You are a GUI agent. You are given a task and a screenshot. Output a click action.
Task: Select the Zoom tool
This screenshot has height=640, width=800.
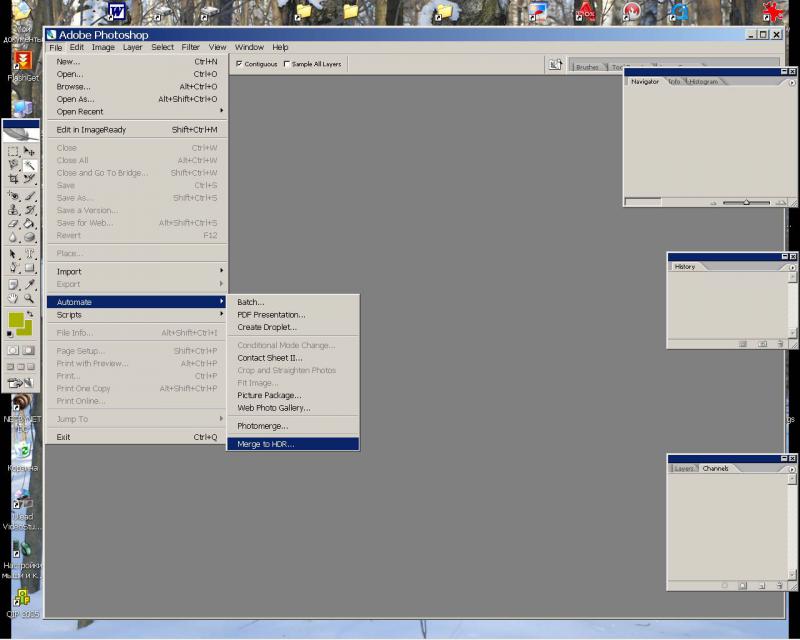click(30, 298)
